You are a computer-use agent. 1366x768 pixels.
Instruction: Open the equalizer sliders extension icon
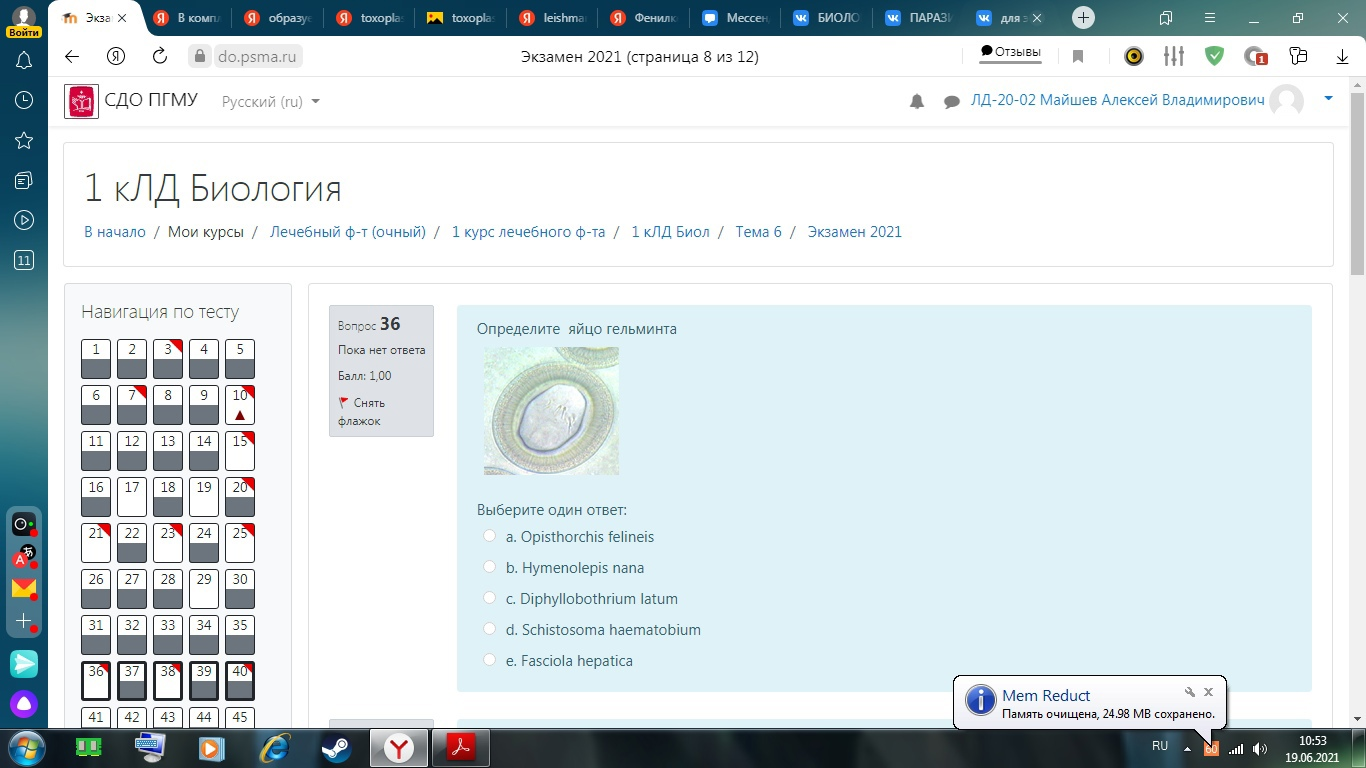click(1175, 56)
